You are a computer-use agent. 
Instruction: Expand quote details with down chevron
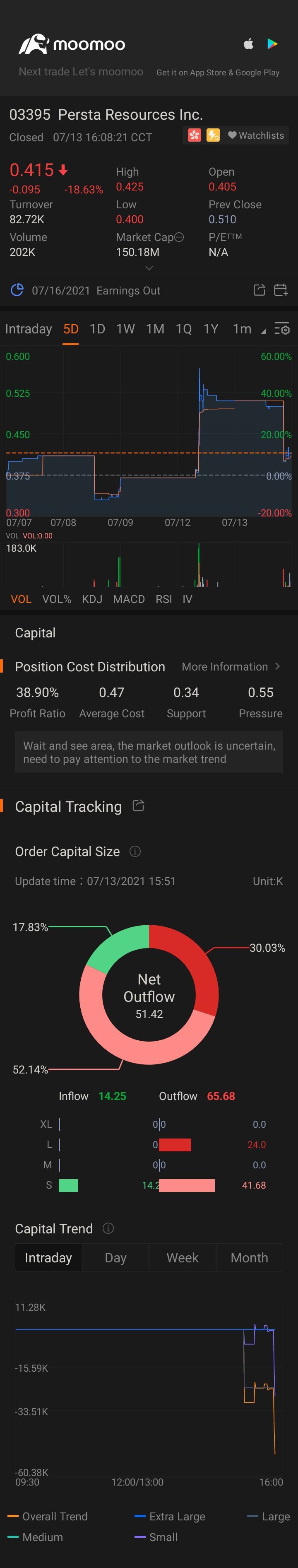149,268
